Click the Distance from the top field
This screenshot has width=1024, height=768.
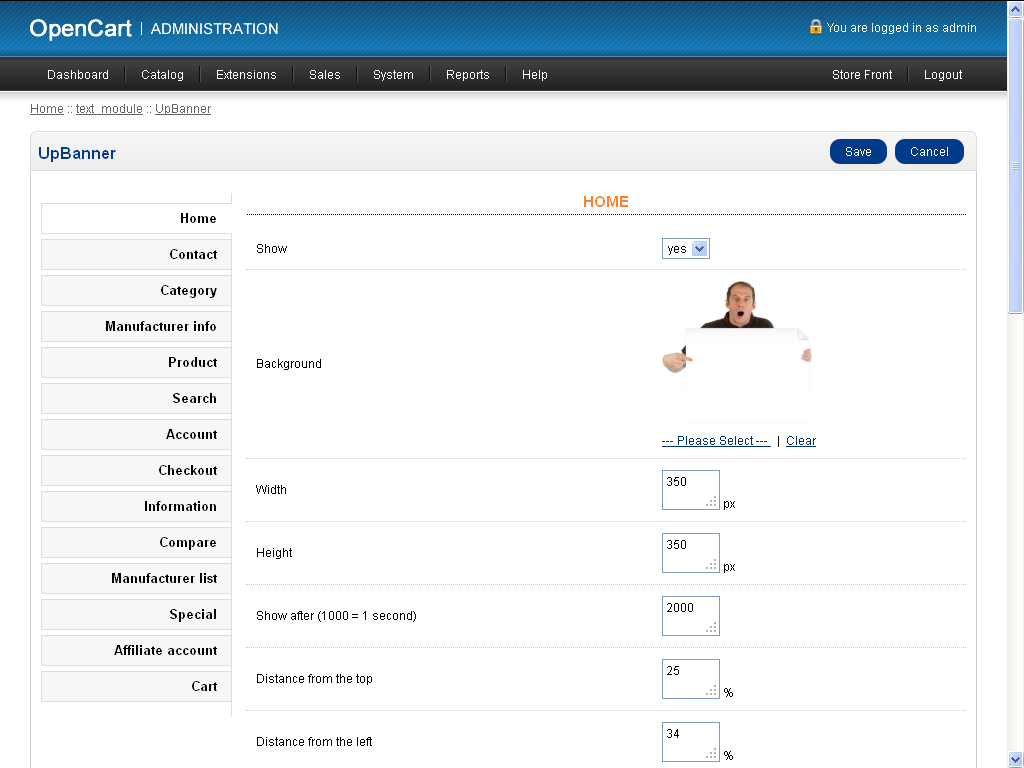691,679
